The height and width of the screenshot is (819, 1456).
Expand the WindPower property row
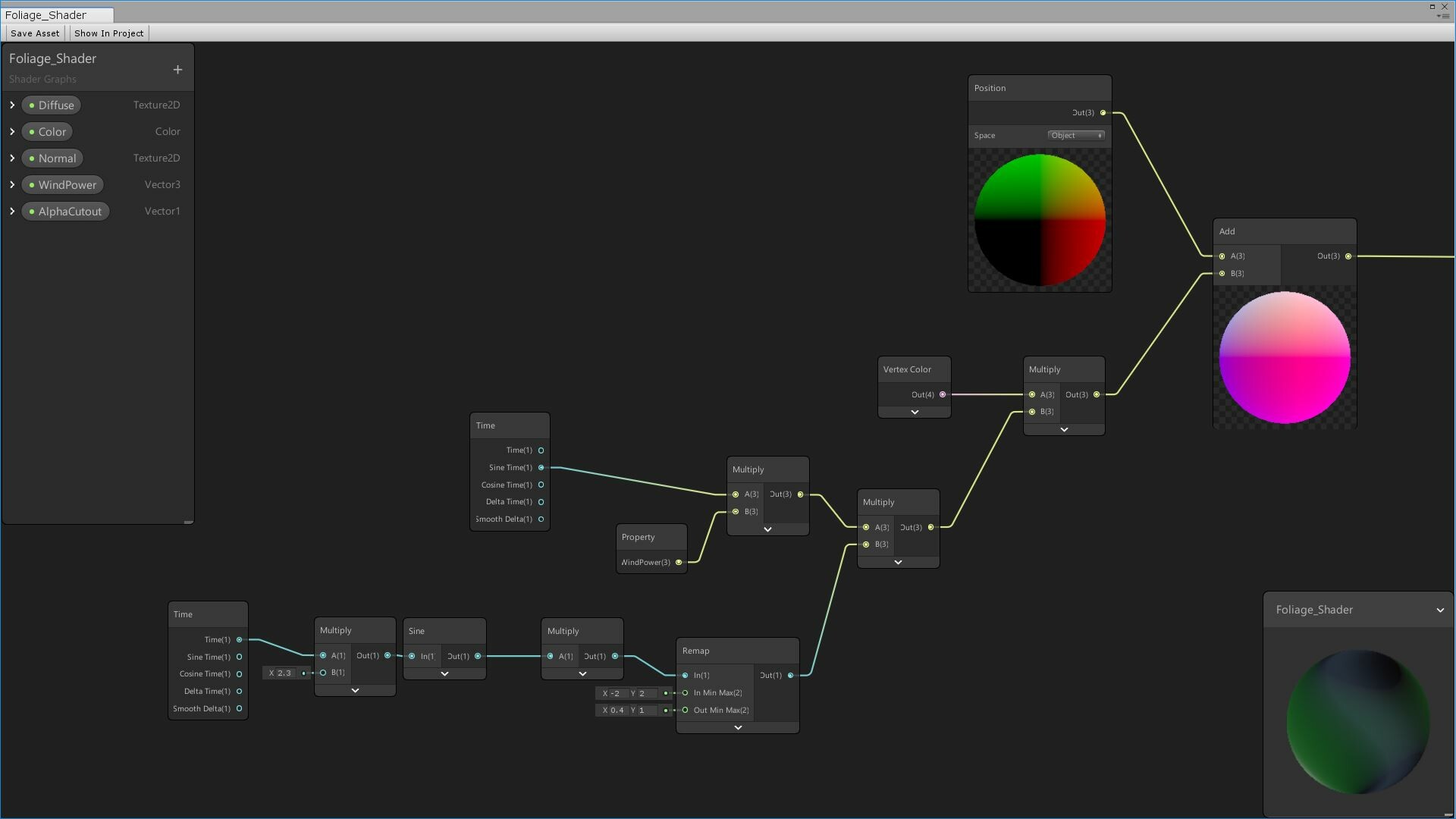12,185
